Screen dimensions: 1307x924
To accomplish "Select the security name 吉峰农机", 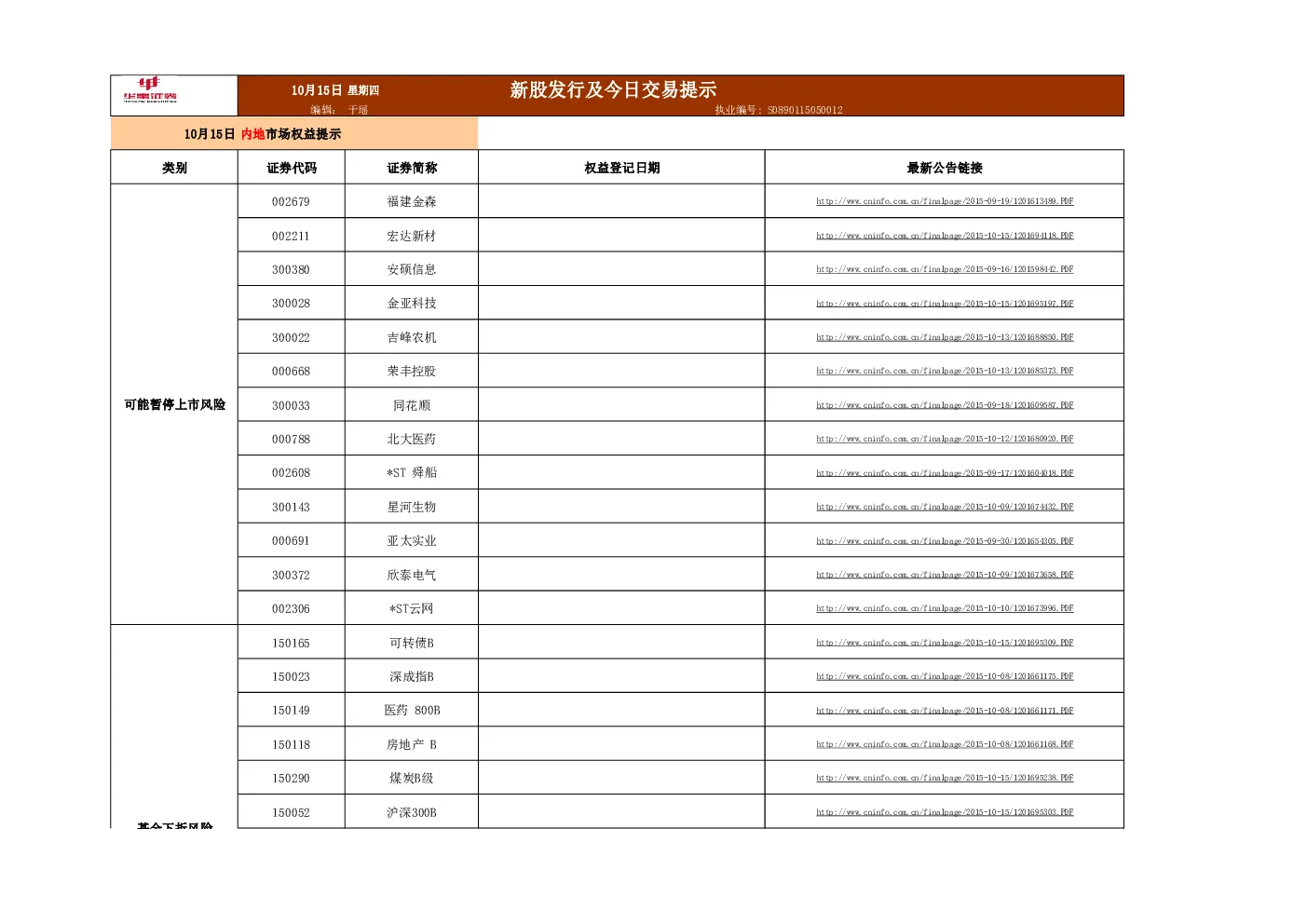I will click(x=412, y=337).
